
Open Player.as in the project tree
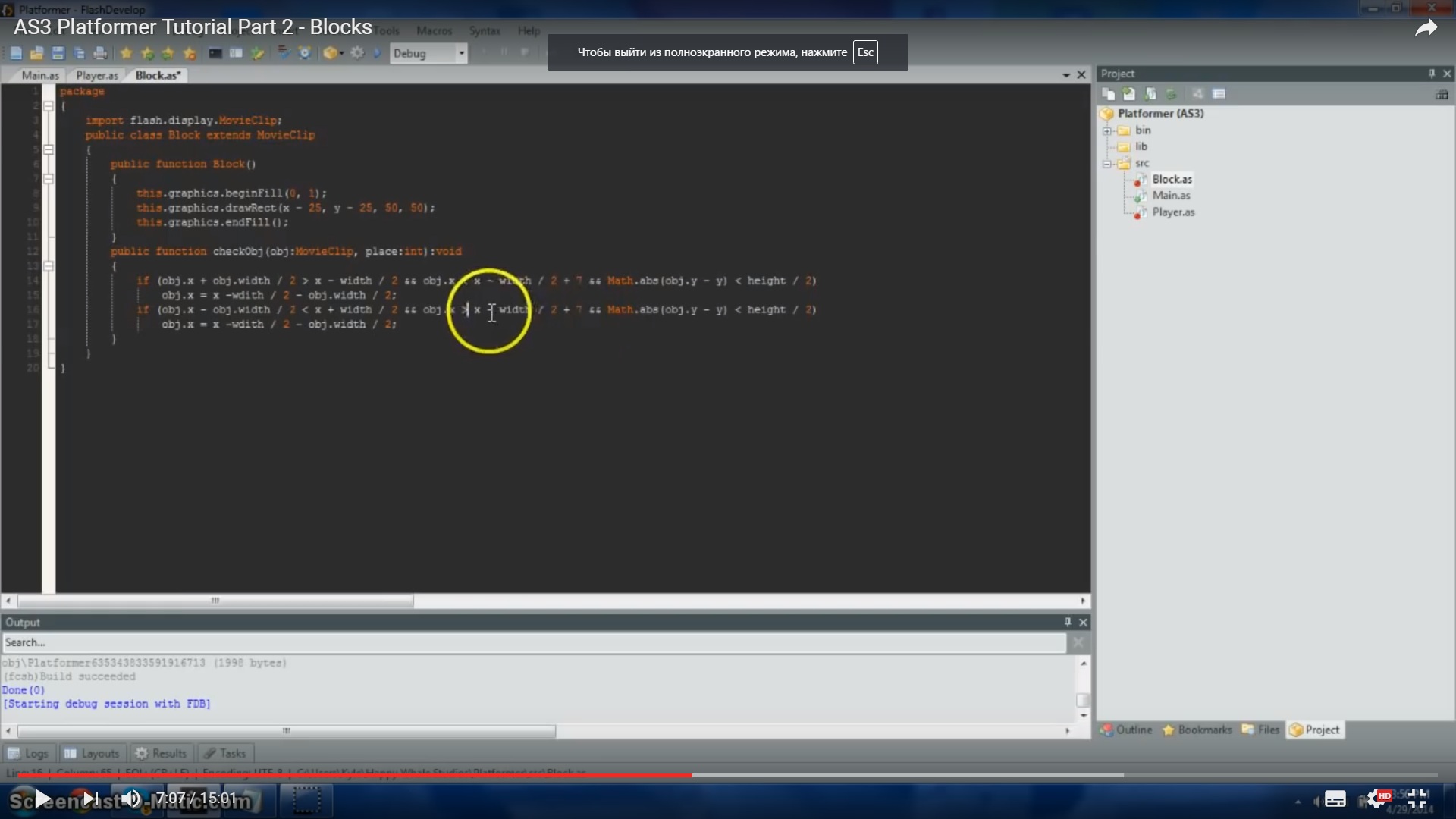(1173, 212)
